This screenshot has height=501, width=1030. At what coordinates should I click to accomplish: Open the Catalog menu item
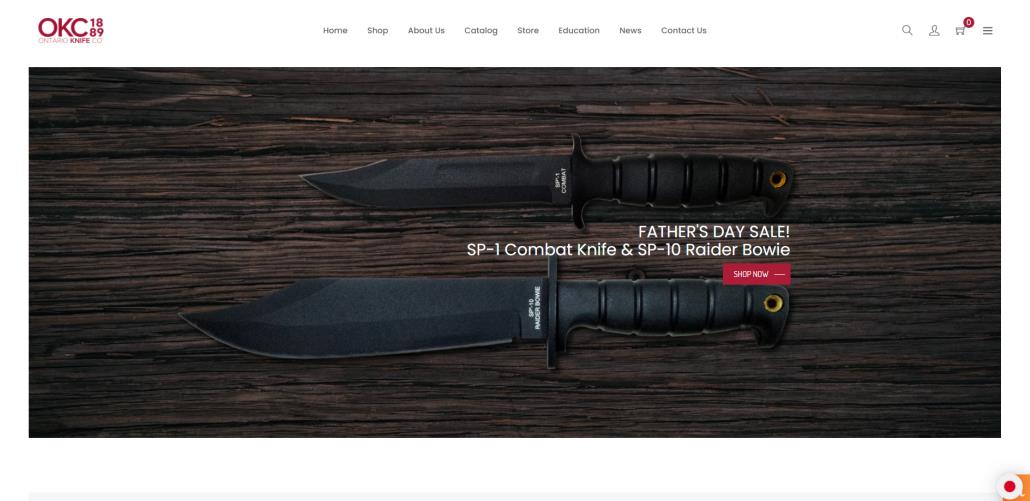tap(481, 30)
